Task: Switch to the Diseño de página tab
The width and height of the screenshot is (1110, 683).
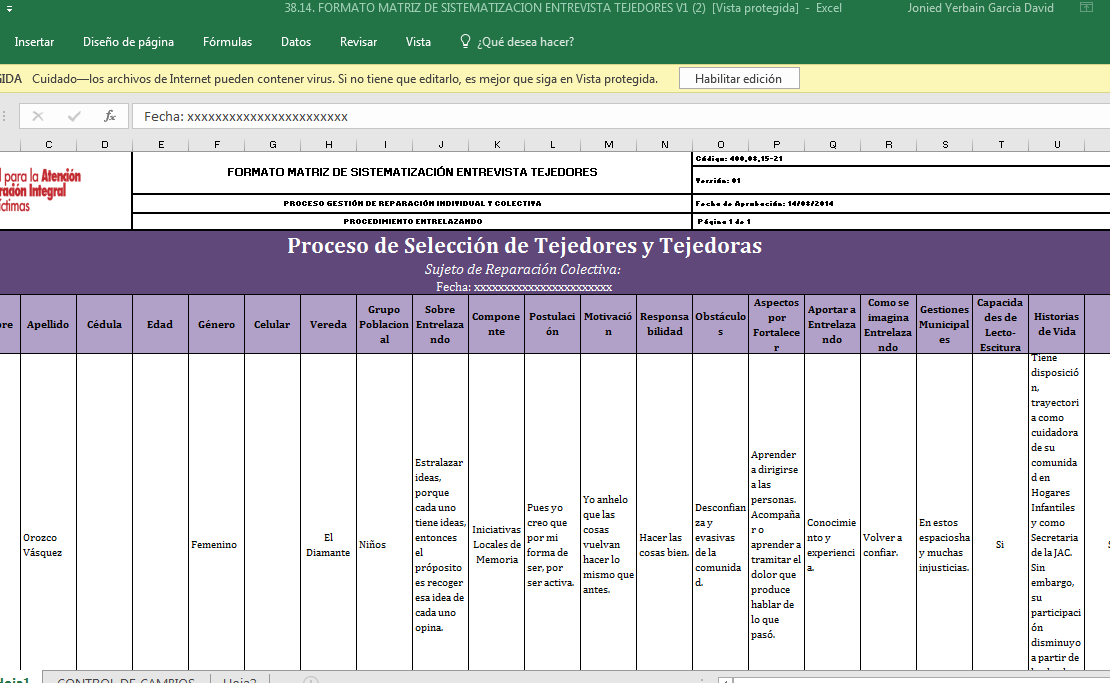Action: coord(128,42)
